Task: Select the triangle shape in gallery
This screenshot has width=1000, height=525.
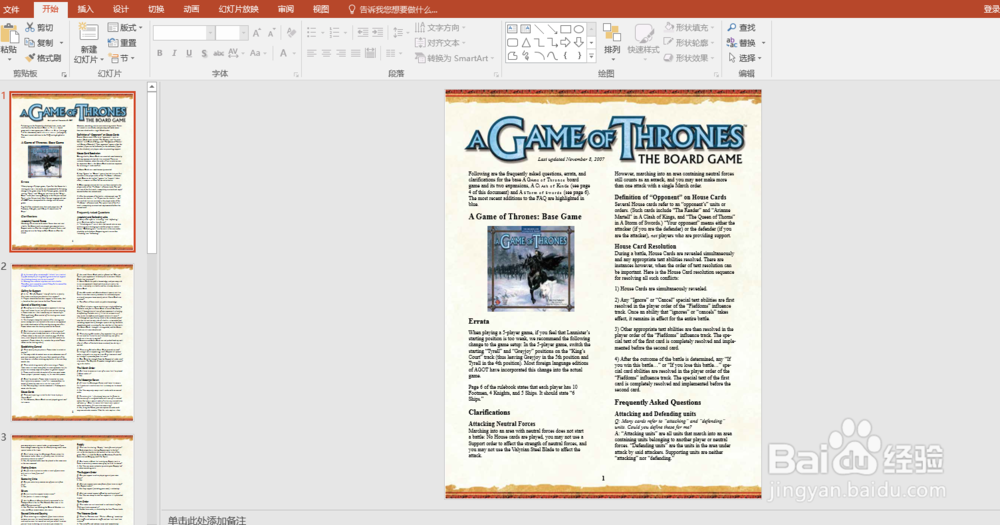Action: point(526,43)
